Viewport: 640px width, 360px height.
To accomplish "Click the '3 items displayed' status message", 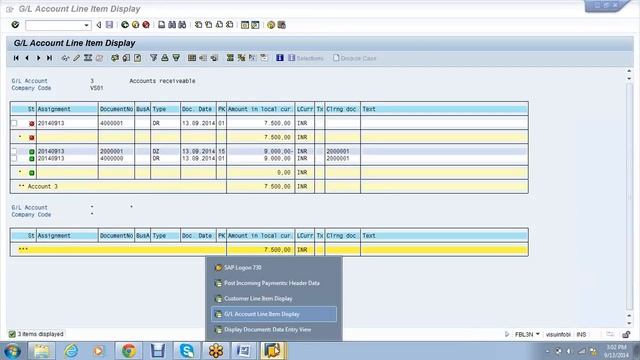I will pyautogui.click(x=40, y=334).
